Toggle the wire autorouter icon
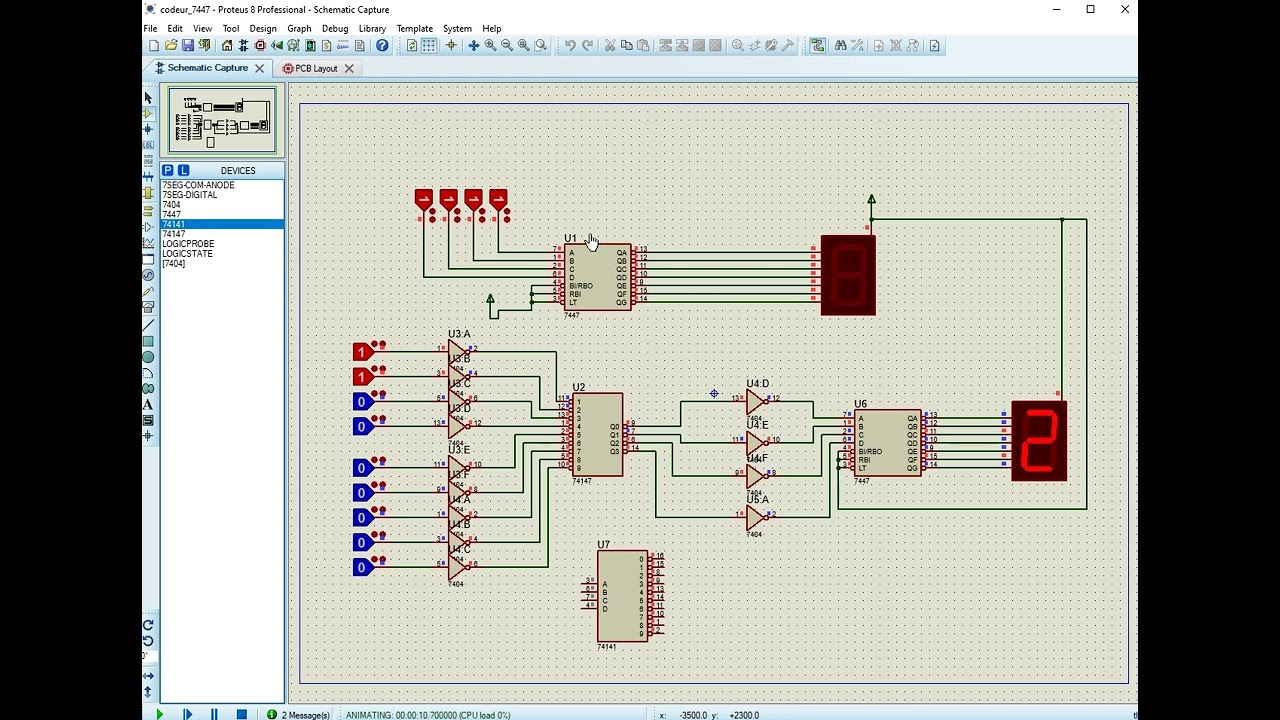This screenshot has width=1280, height=720. pyautogui.click(x=818, y=45)
